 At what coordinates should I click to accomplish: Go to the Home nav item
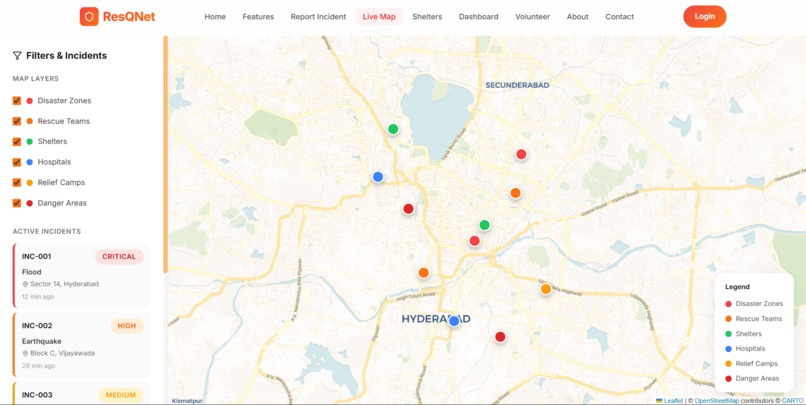pos(215,16)
